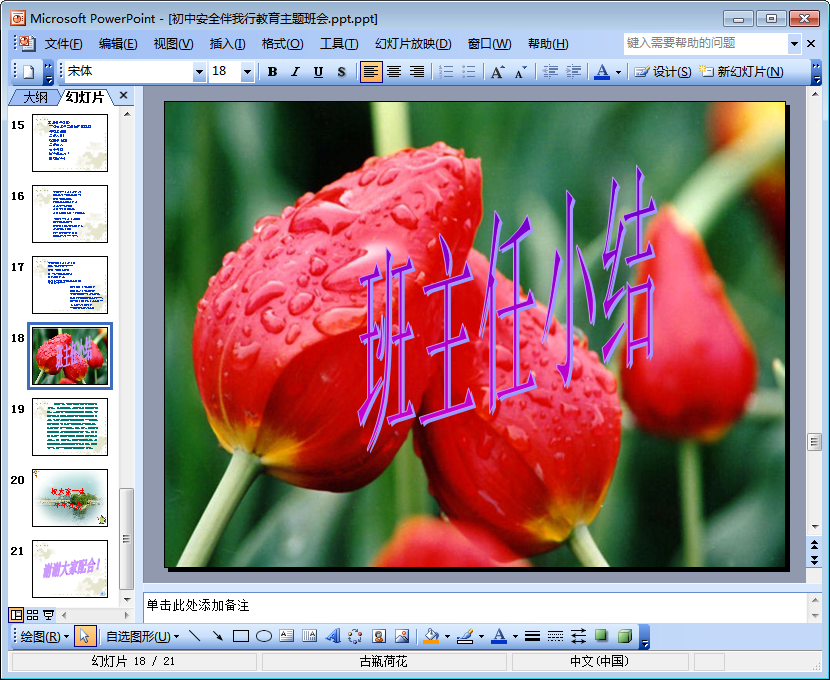This screenshot has width=830, height=680.
Task: Close the slide thumbnail pane
Action: point(123,95)
